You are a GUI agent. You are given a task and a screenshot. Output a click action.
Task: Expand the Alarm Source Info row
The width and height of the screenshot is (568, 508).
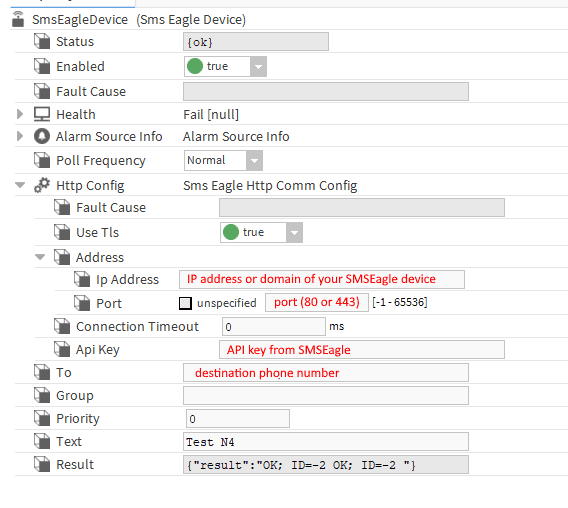pos(20,136)
